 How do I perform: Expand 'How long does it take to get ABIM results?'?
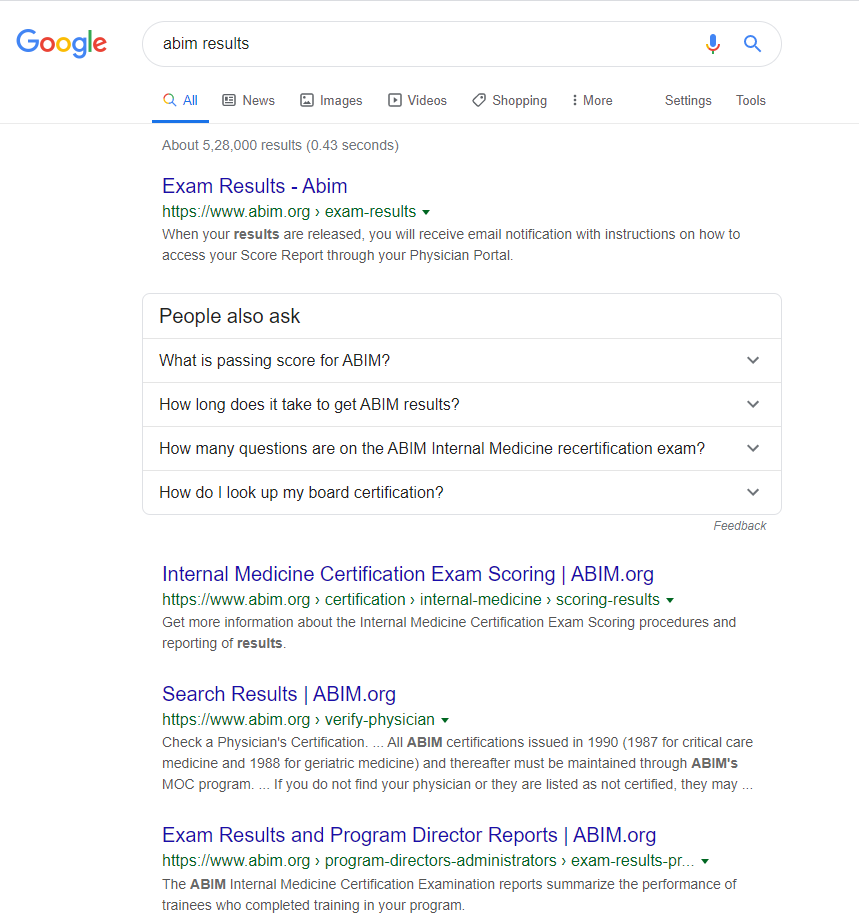tap(461, 404)
